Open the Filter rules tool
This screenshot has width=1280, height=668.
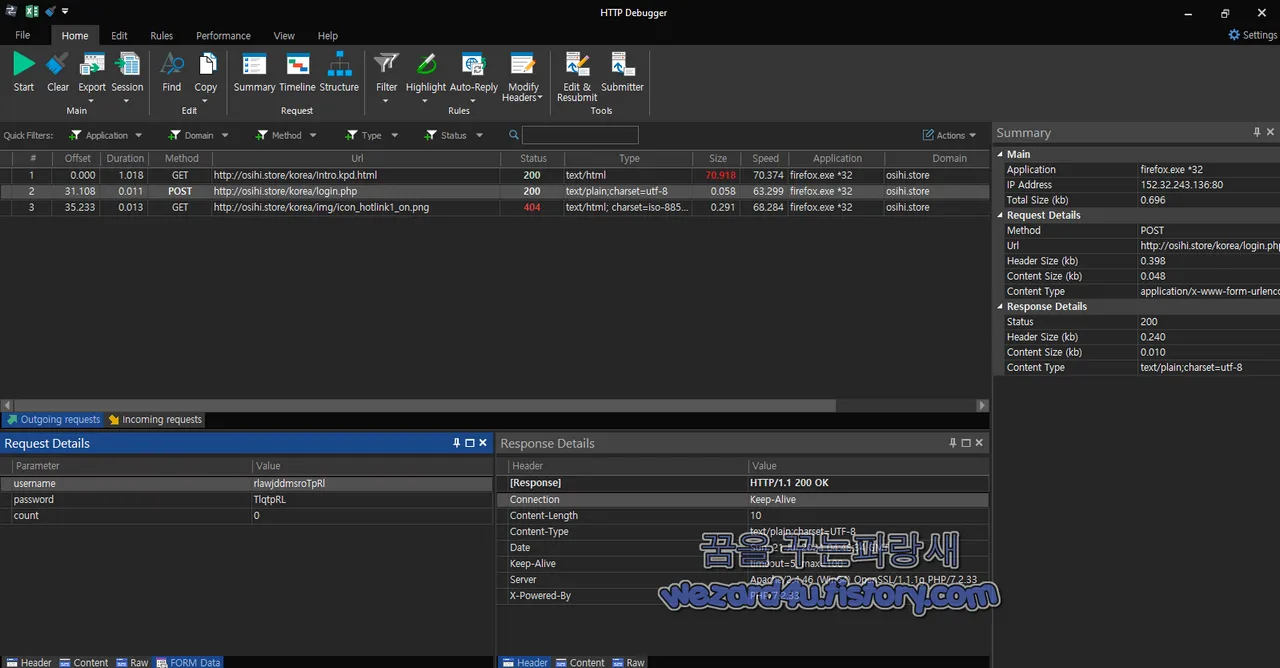(x=386, y=77)
